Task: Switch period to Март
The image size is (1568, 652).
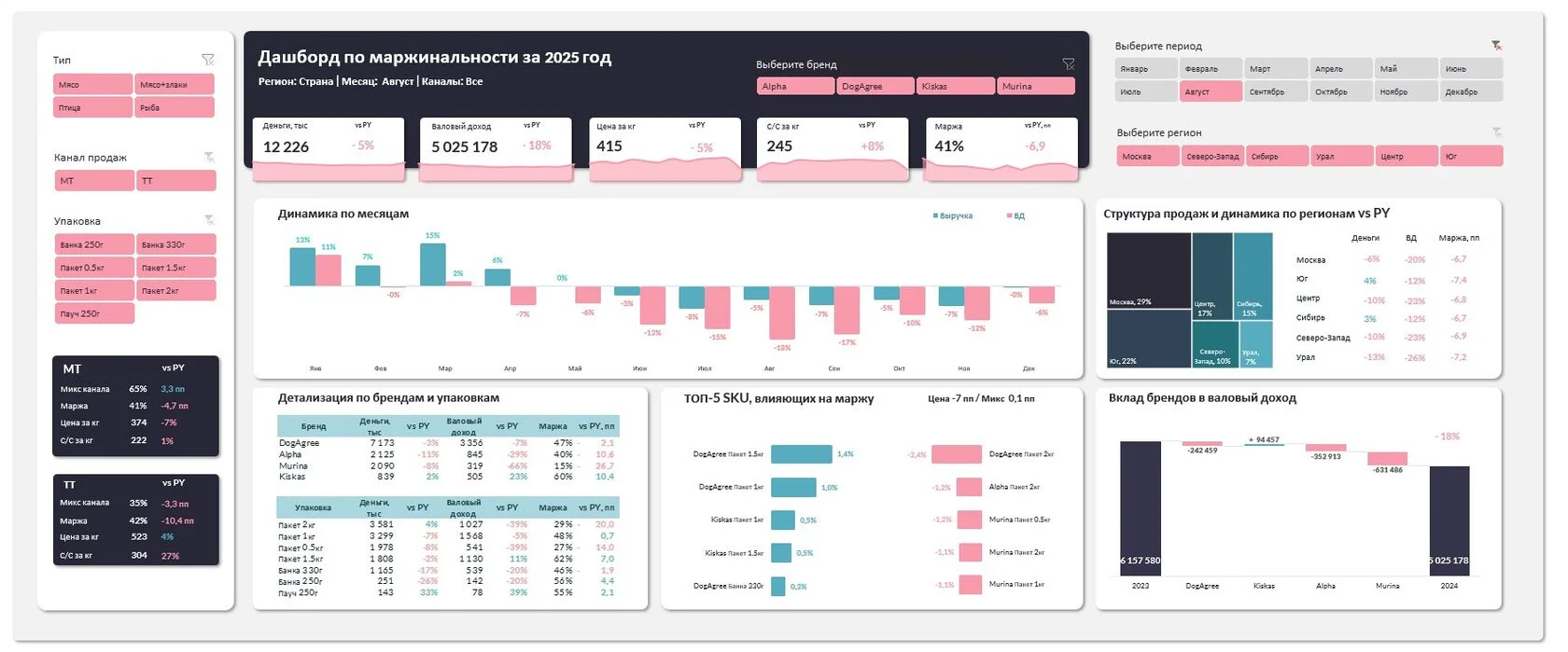Action: 1276,69
